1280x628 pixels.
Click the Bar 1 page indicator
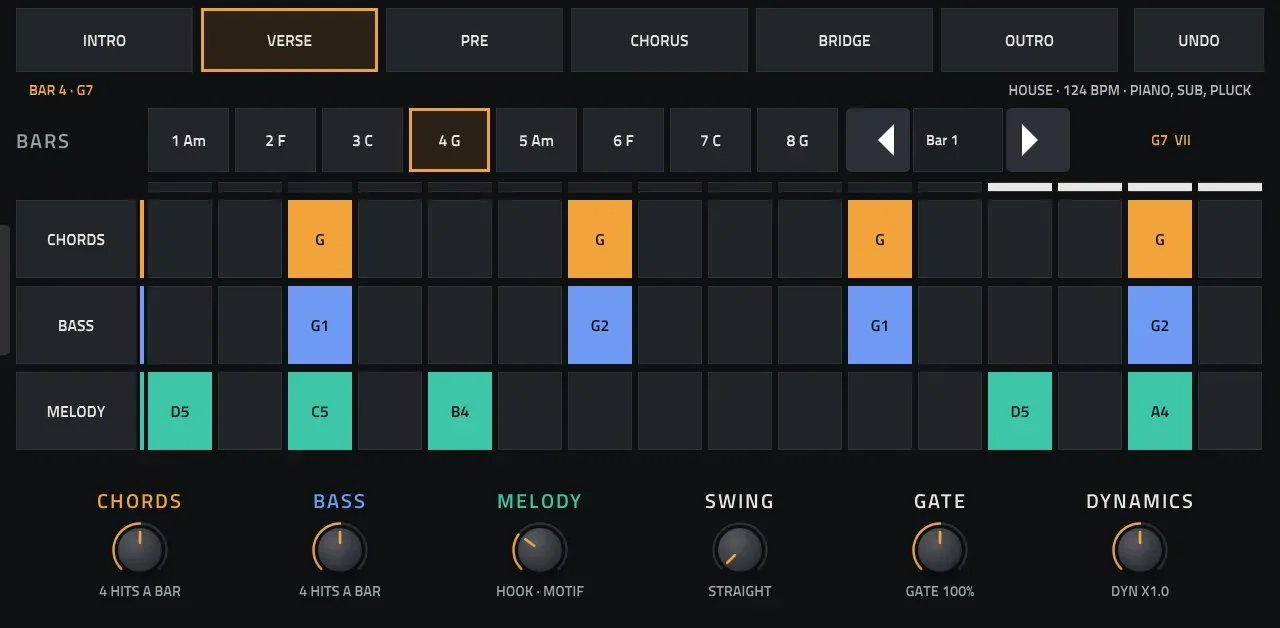(x=958, y=140)
